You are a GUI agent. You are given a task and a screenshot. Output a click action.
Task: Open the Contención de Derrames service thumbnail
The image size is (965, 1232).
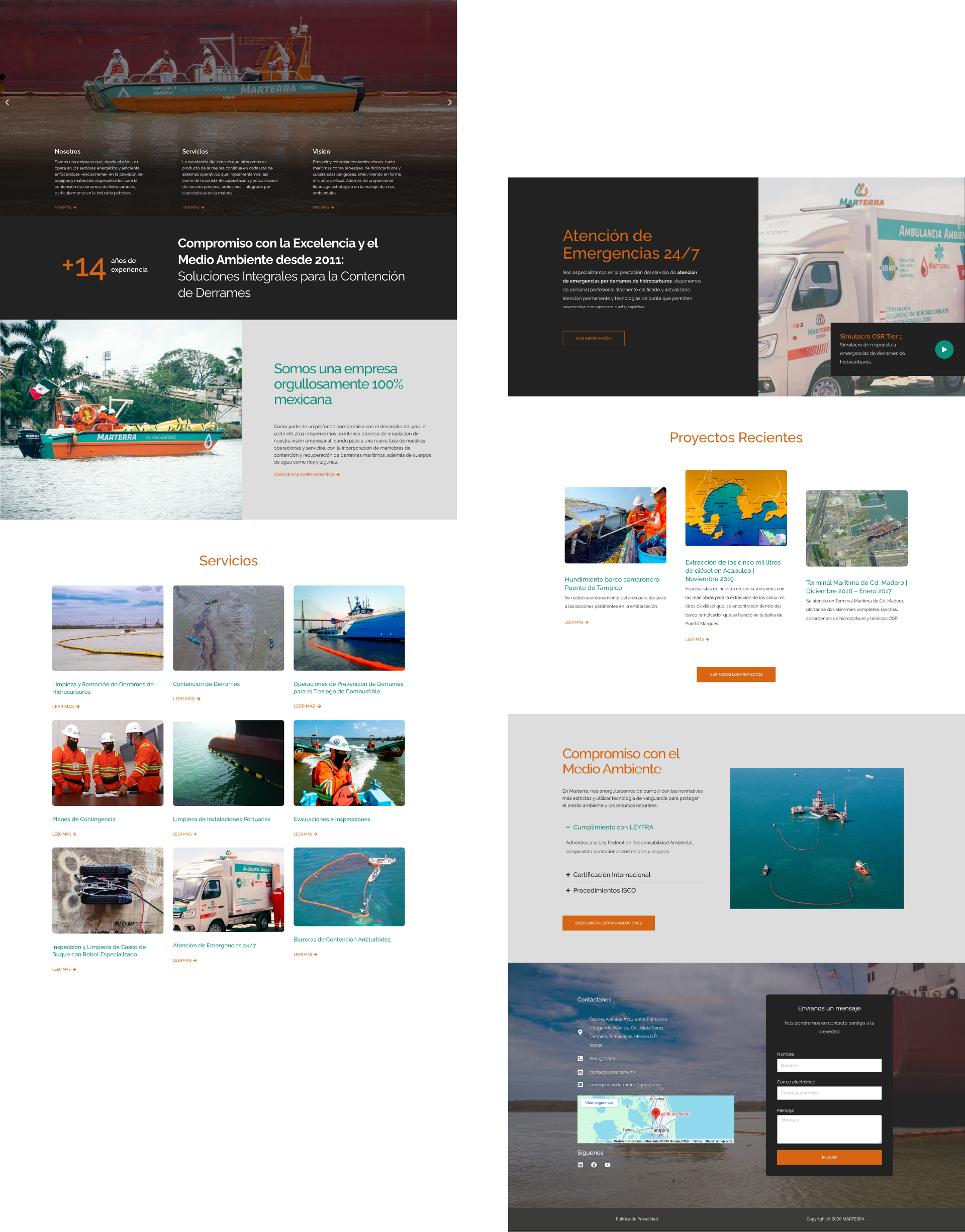coord(228,628)
